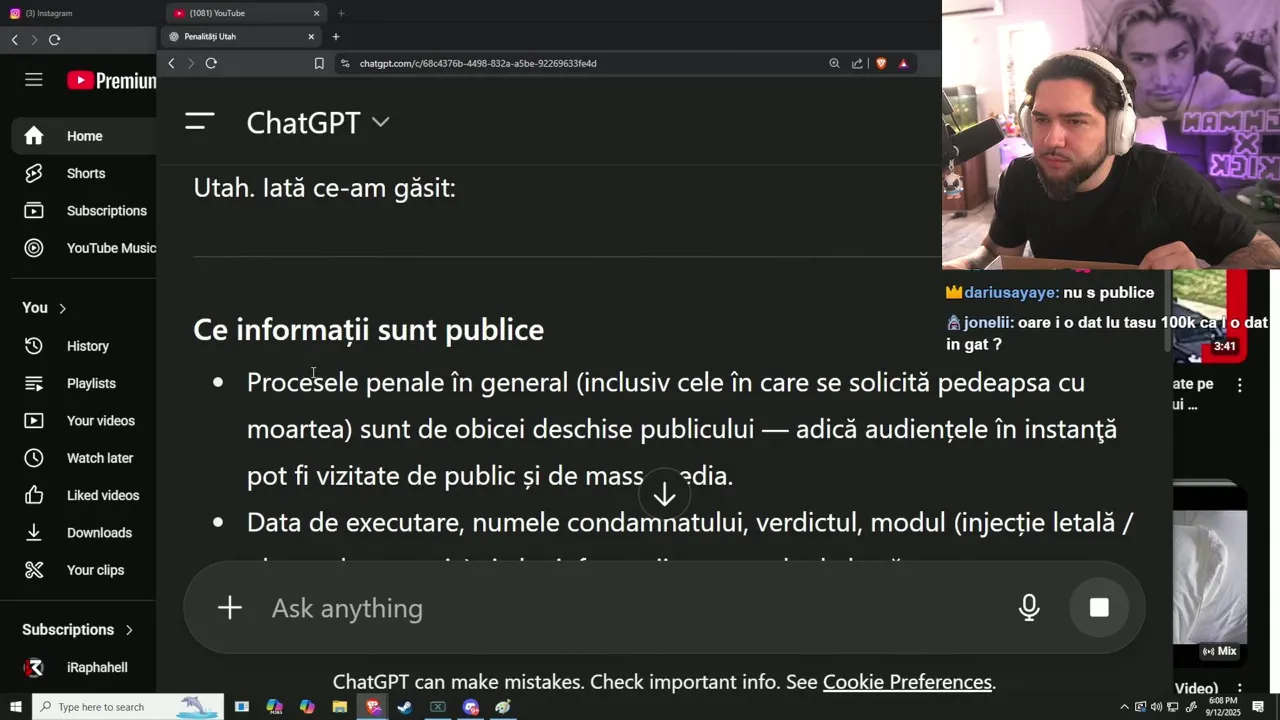Image resolution: width=1280 pixels, height=720 pixels.
Task: Open Shorts in the YouTube sidebar
Action: (84, 173)
